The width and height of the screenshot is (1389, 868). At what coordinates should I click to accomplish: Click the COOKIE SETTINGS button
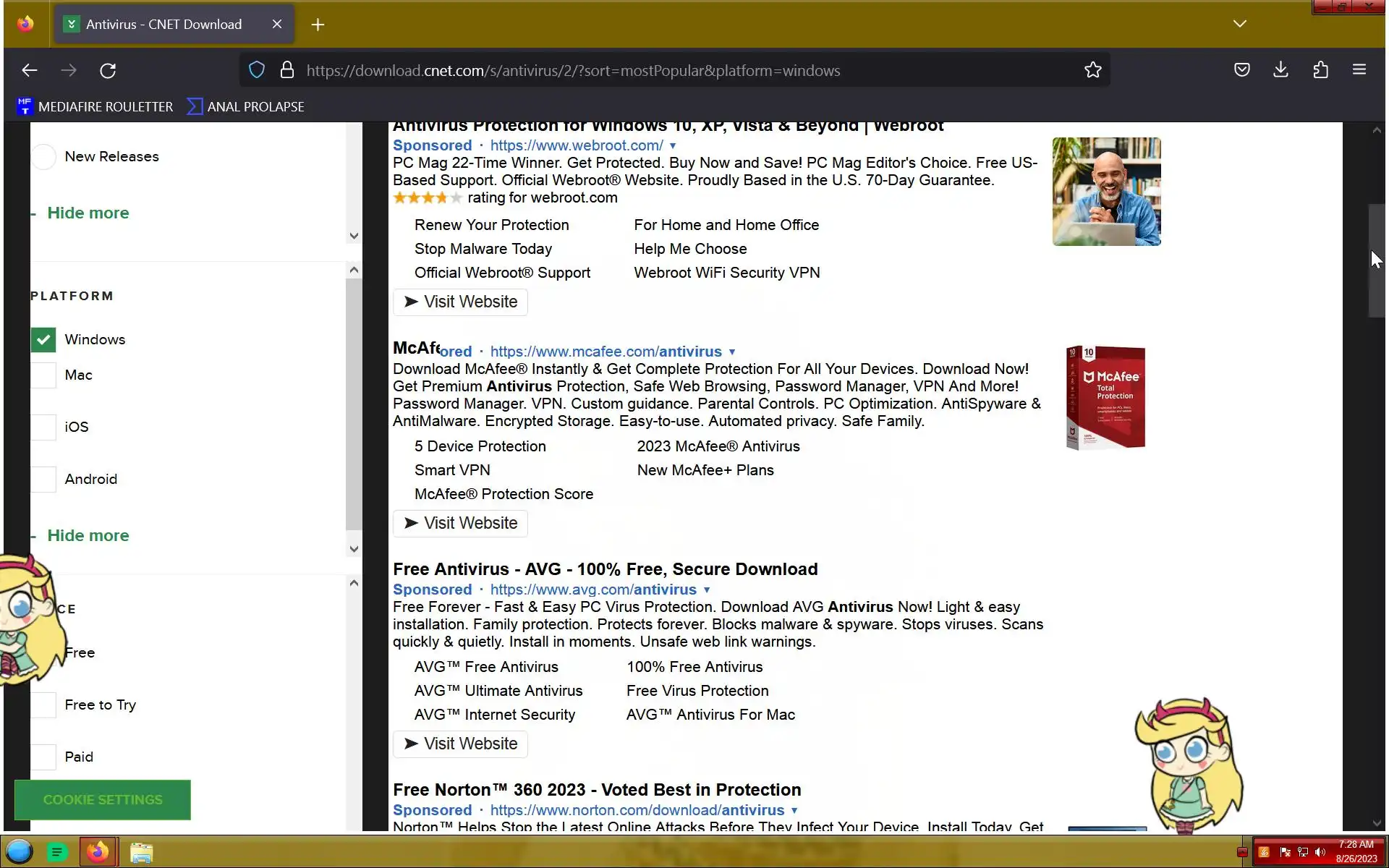(x=103, y=799)
